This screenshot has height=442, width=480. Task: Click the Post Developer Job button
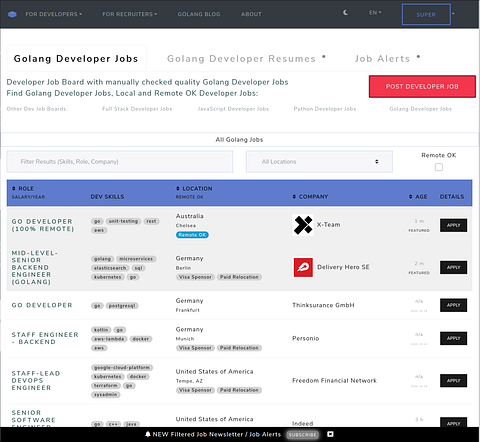point(422,87)
